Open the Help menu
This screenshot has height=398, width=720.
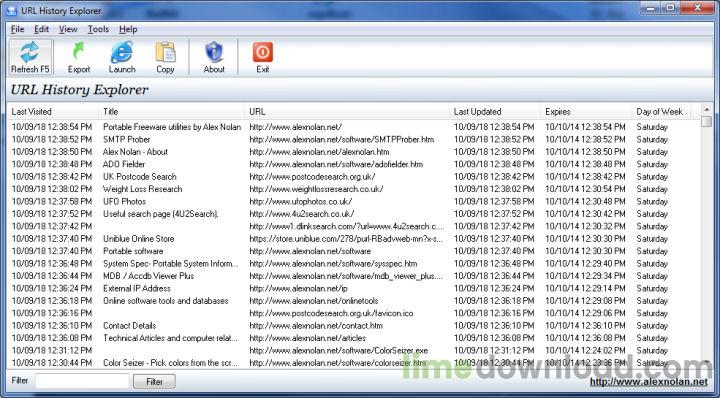click(128, 29)
